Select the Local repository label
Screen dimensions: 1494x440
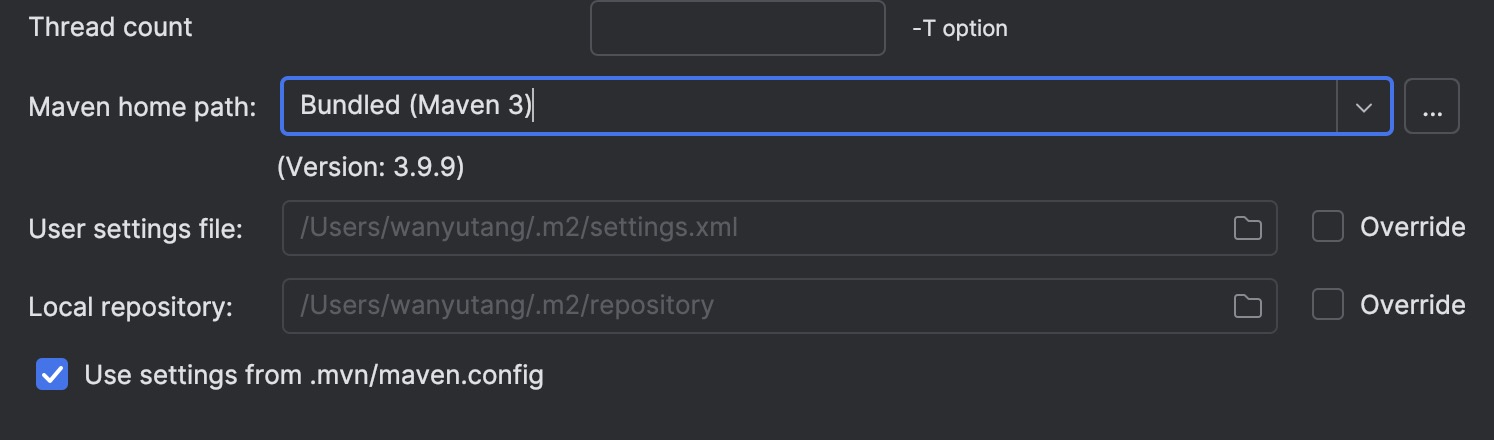[131, 306]
